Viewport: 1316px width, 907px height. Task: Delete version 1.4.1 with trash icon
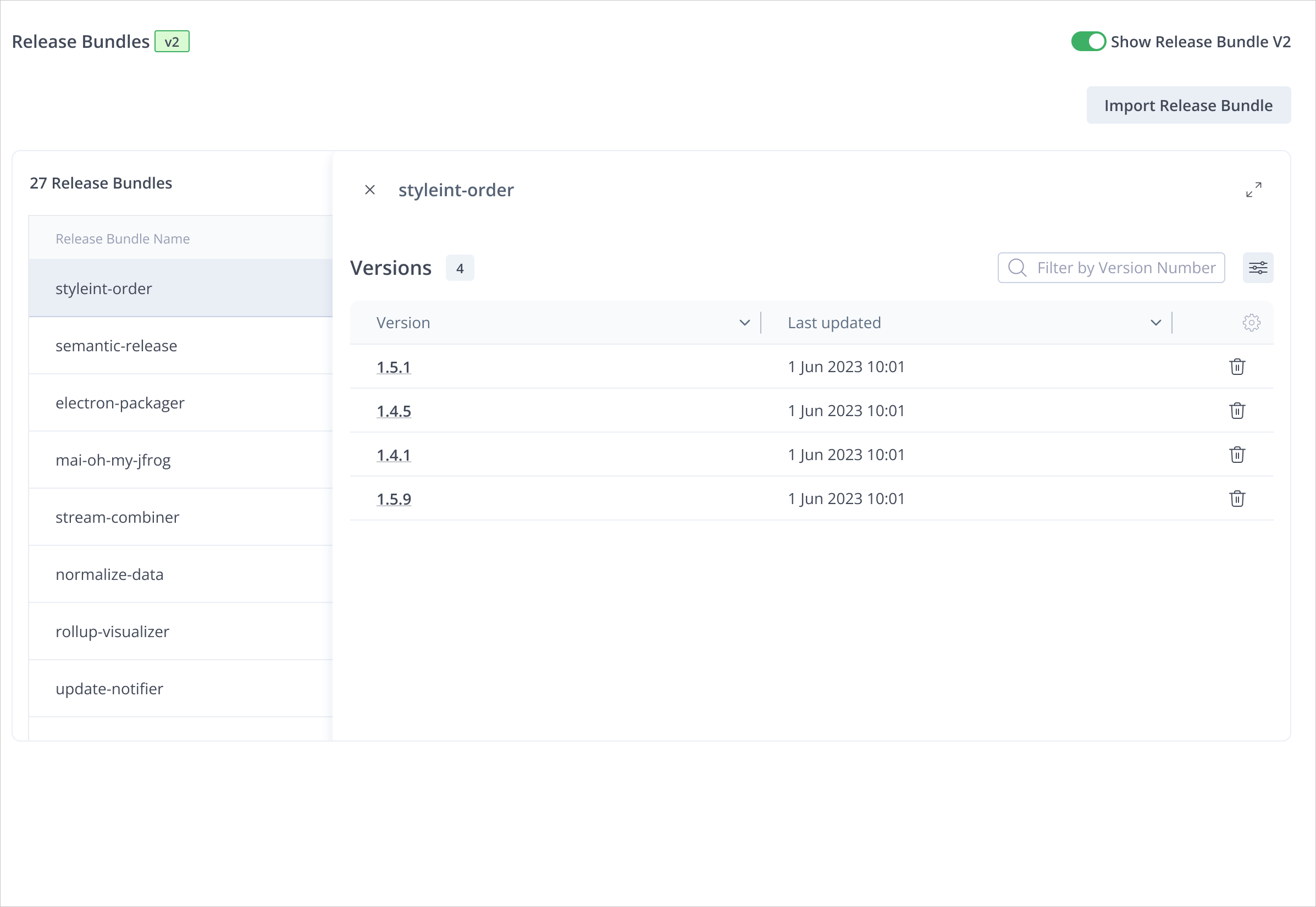pyautogui.click(x=1237, y=454)
